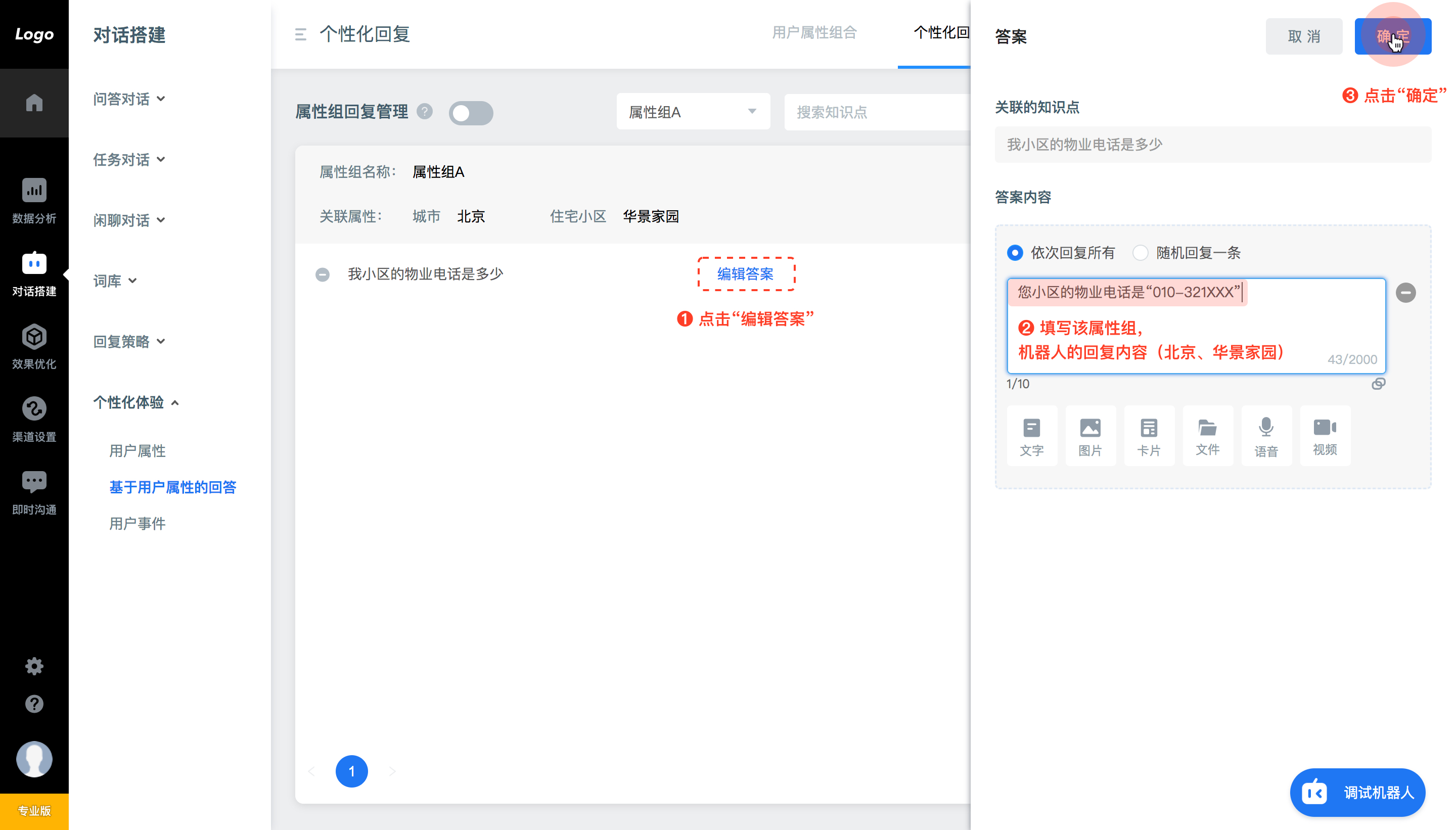The width and height of the screenshot is (1456, 830).
Task: Focus the answer content text box
Action: click(x=1196, y=326)
